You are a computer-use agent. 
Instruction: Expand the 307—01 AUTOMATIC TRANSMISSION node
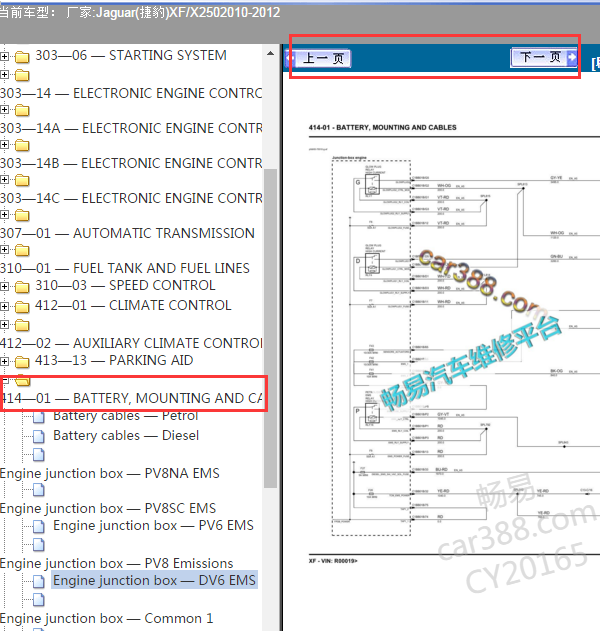point(4,214)
